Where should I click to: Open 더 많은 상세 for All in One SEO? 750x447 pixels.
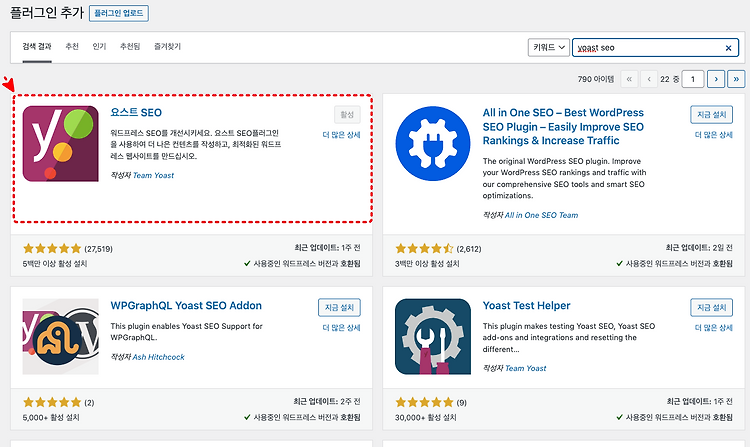tap(713, 135)
